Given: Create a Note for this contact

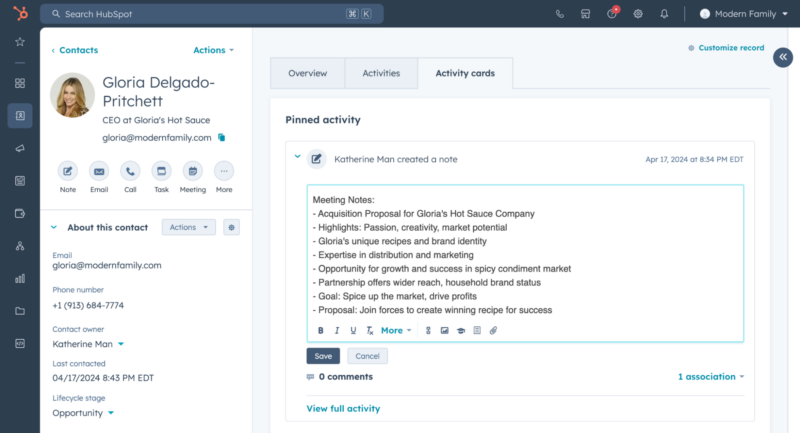Looking at the screenshot, I should click(67, 171).
